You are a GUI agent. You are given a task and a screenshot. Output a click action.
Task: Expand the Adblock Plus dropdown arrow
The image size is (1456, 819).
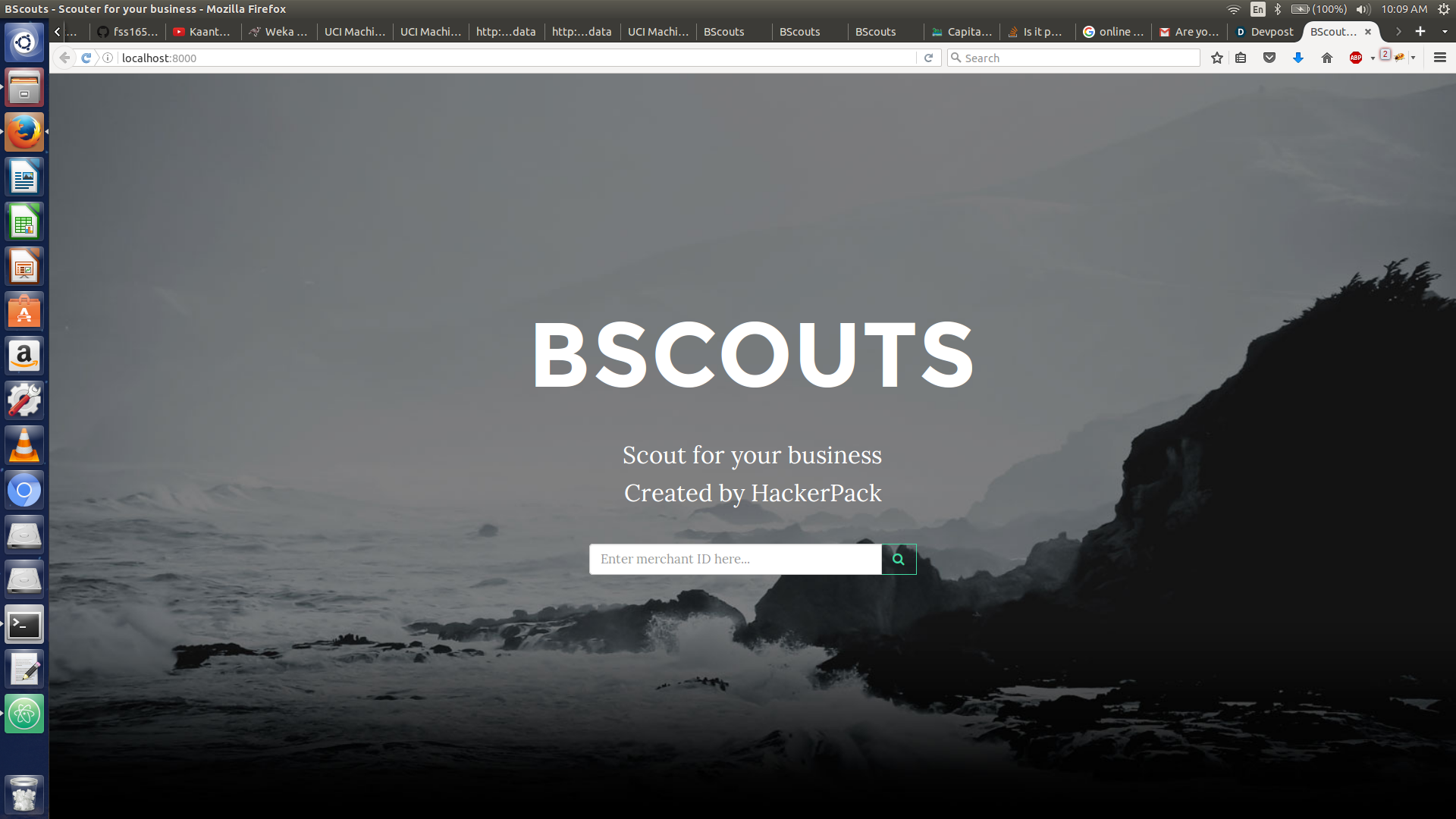(1373, 58)
